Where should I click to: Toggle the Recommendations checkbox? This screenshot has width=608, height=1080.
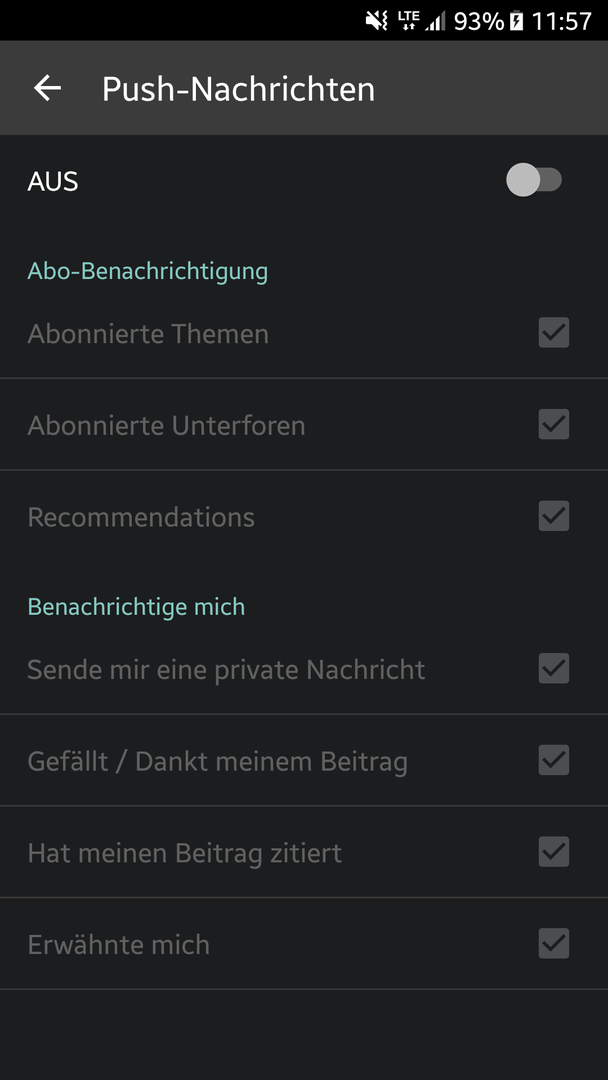[554, 516]
